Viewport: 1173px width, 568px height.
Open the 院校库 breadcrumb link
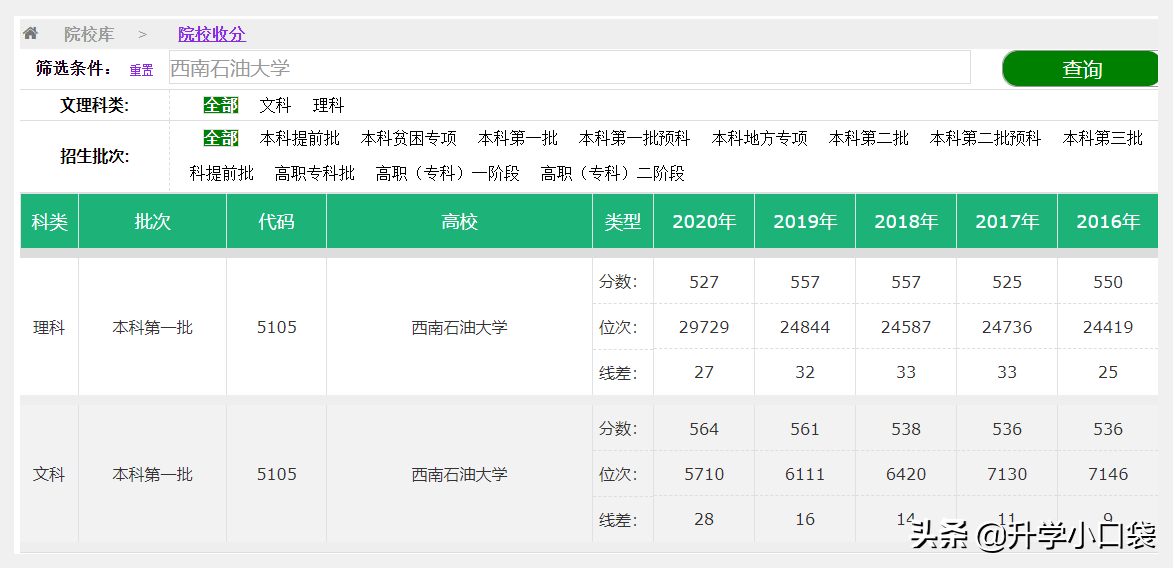point(89,34)
